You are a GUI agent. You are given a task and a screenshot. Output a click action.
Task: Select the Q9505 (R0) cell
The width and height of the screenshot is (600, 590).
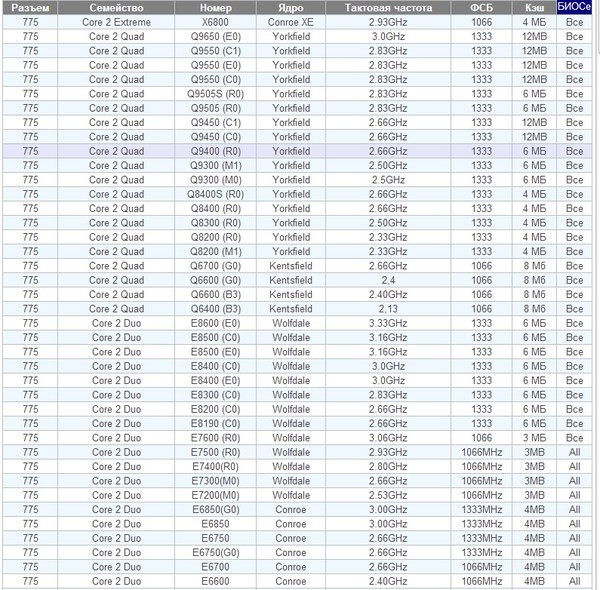coord(215,108)
